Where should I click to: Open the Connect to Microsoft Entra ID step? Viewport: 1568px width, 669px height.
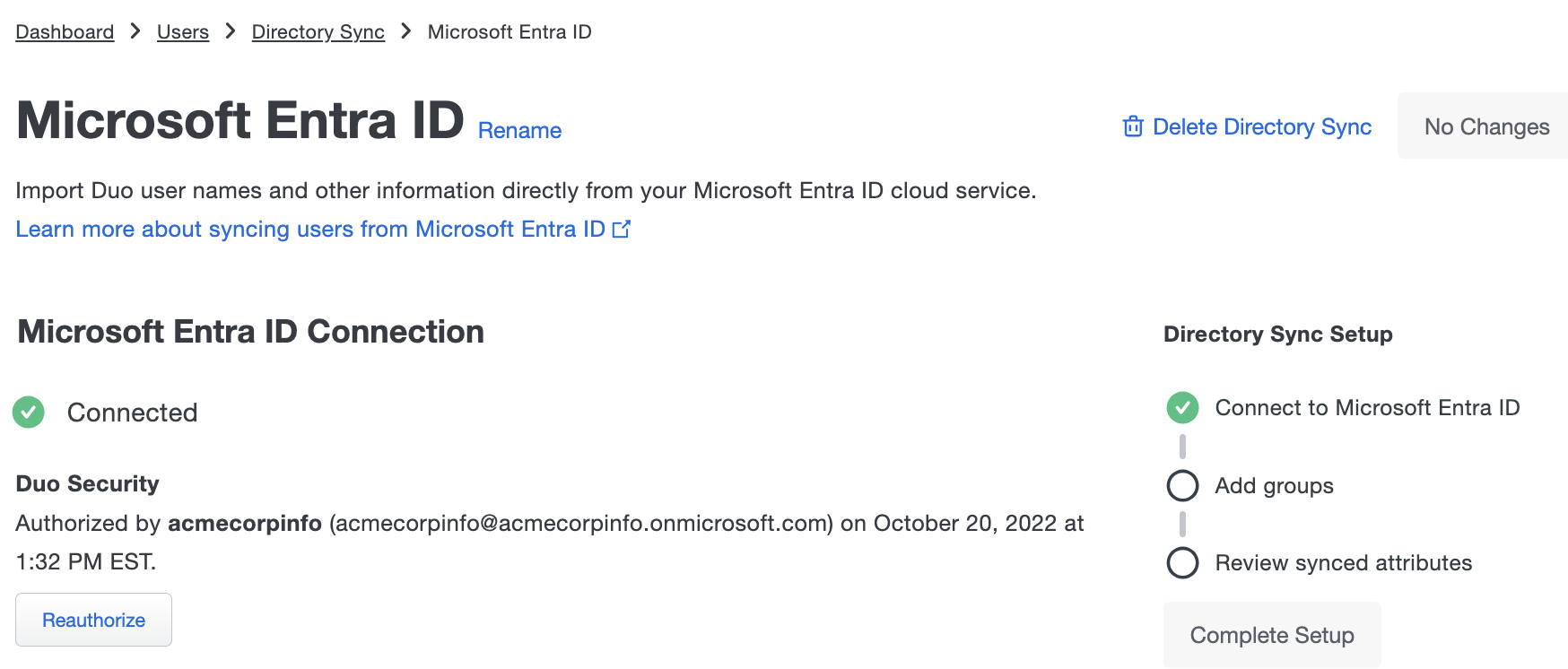[x=1366, y=407]
